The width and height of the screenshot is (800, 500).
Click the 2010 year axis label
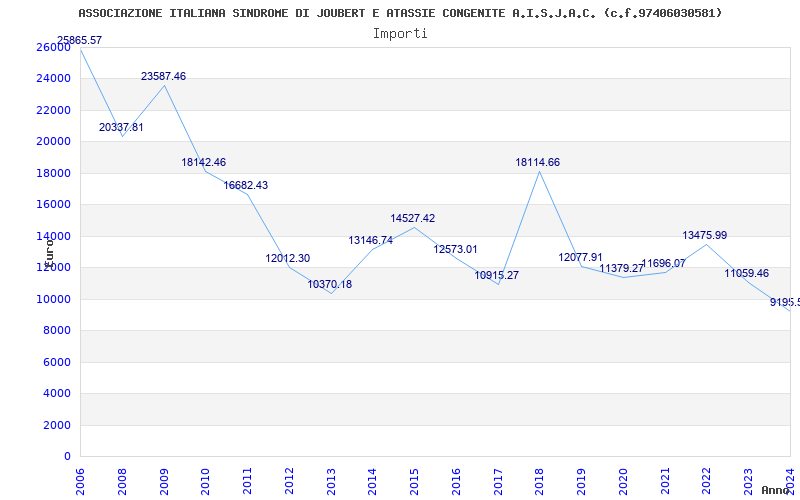206,482
